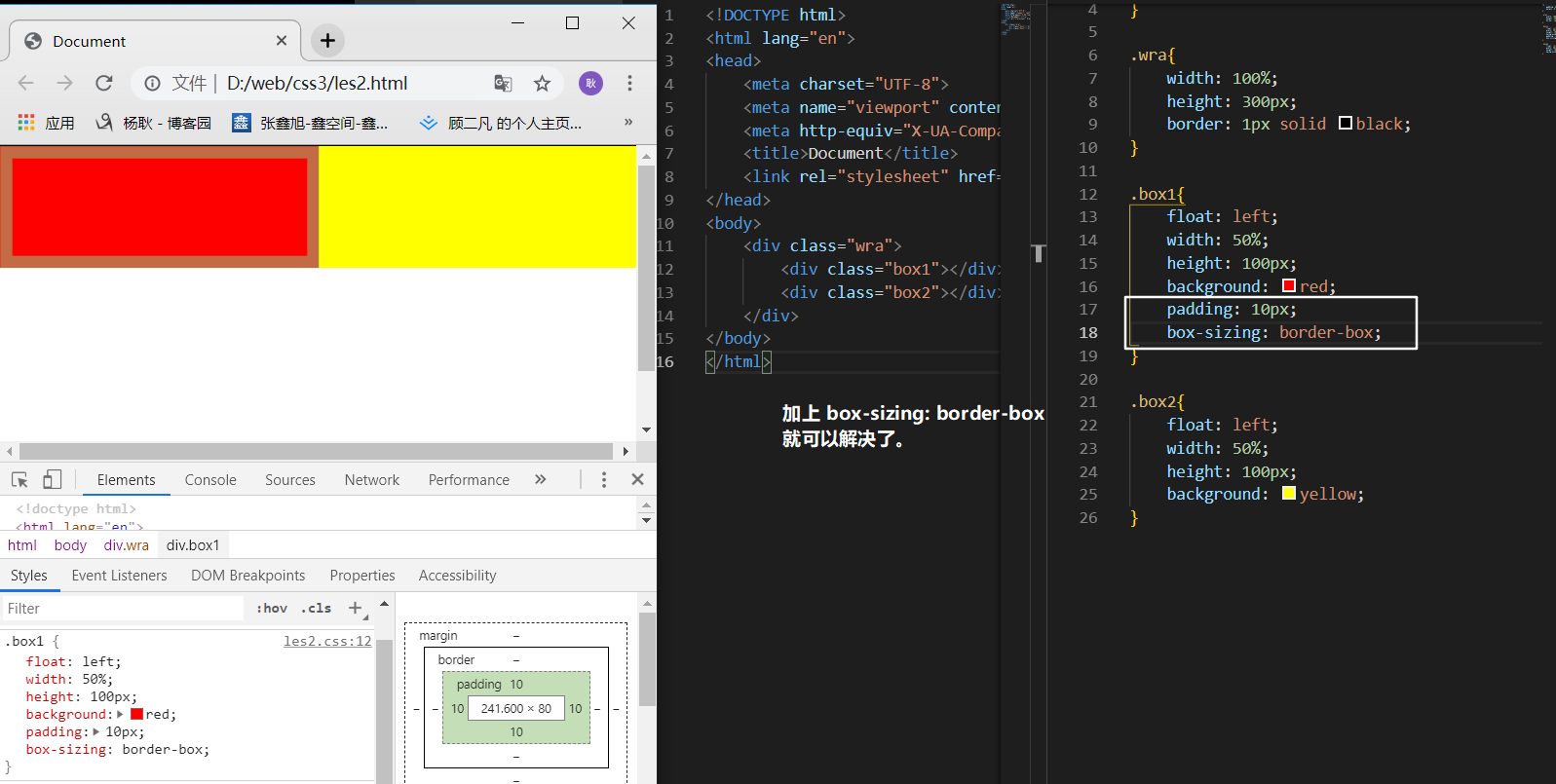Click the red color swatch in Styles
Screen dimensions: 1556x784
(136, 715)
